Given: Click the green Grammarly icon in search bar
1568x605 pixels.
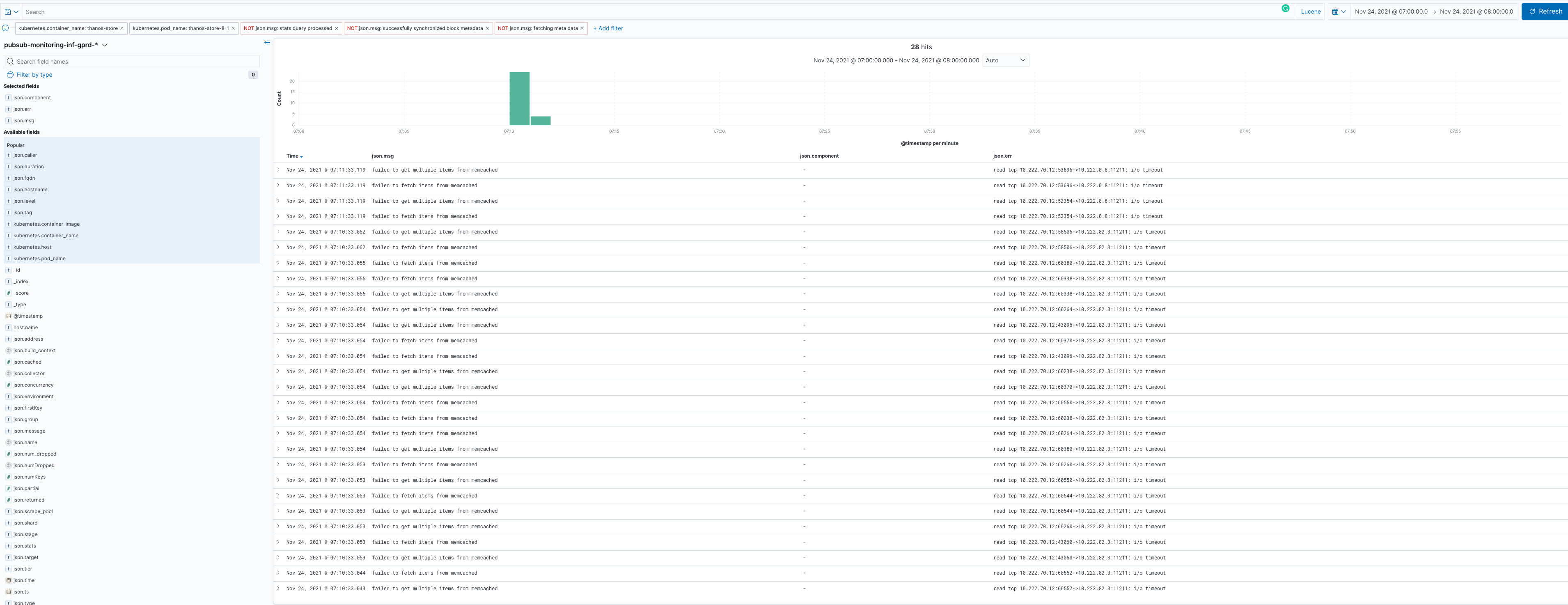Looking at the screenshot, I should pos(1285,9).
